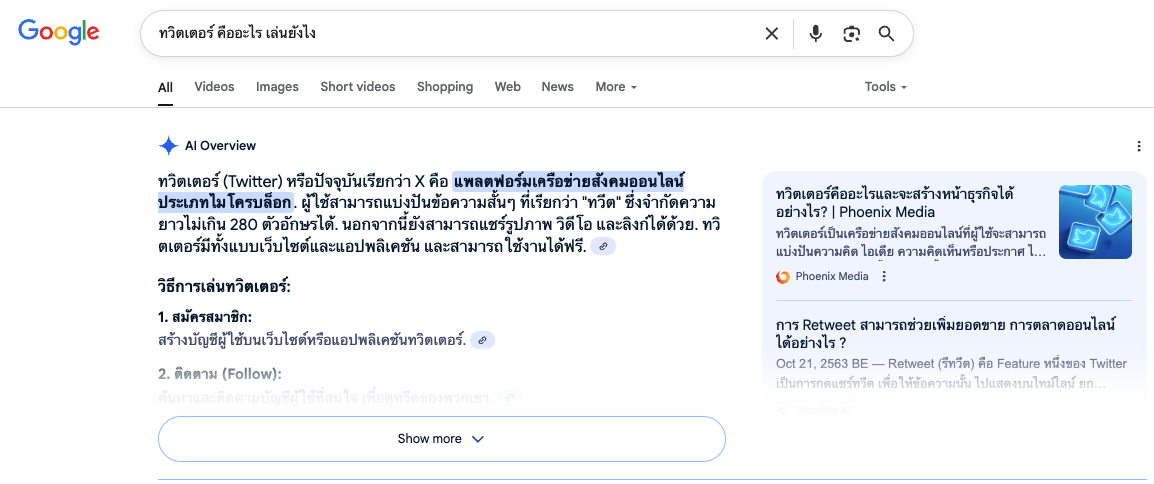Image resolution: width=1154 pixels, height=484 pixels.
Task: Open source link chip after first paragraph
Action: click(603, 247)
